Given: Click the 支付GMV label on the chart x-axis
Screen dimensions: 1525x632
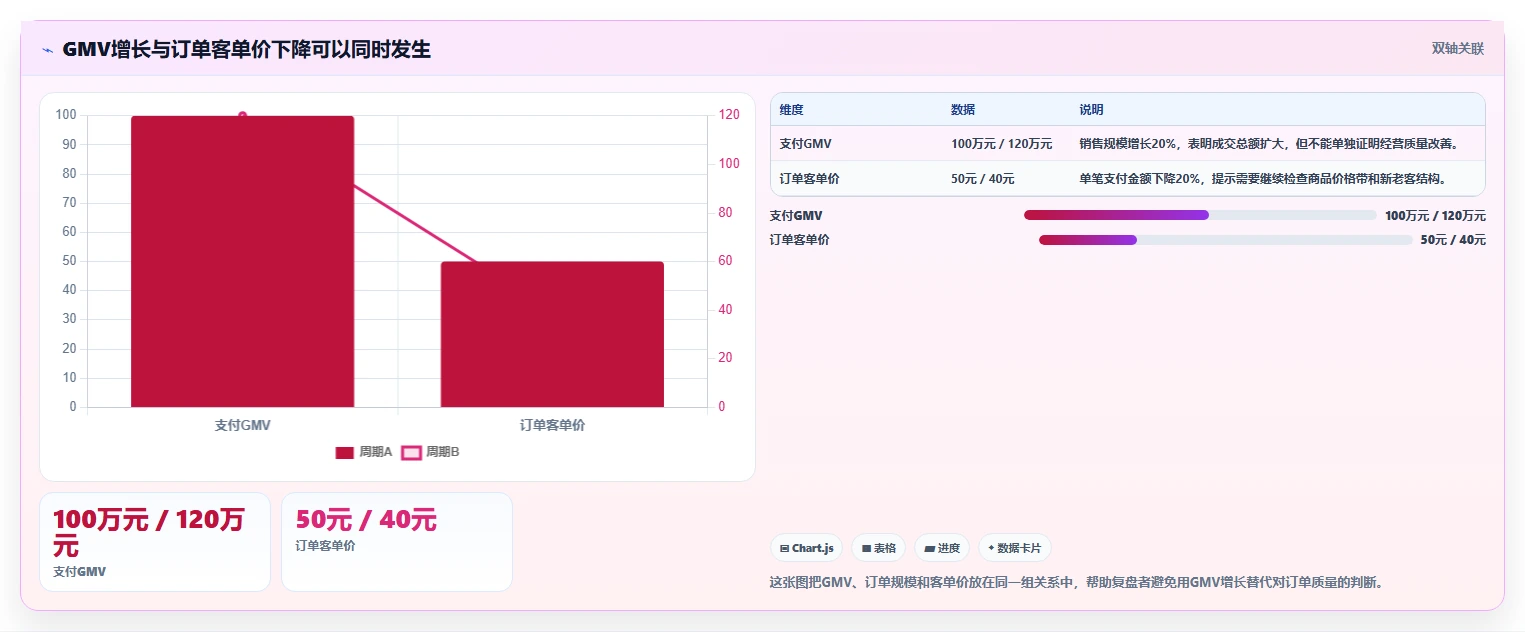Looking at the screenshot, I should point(242,425).
